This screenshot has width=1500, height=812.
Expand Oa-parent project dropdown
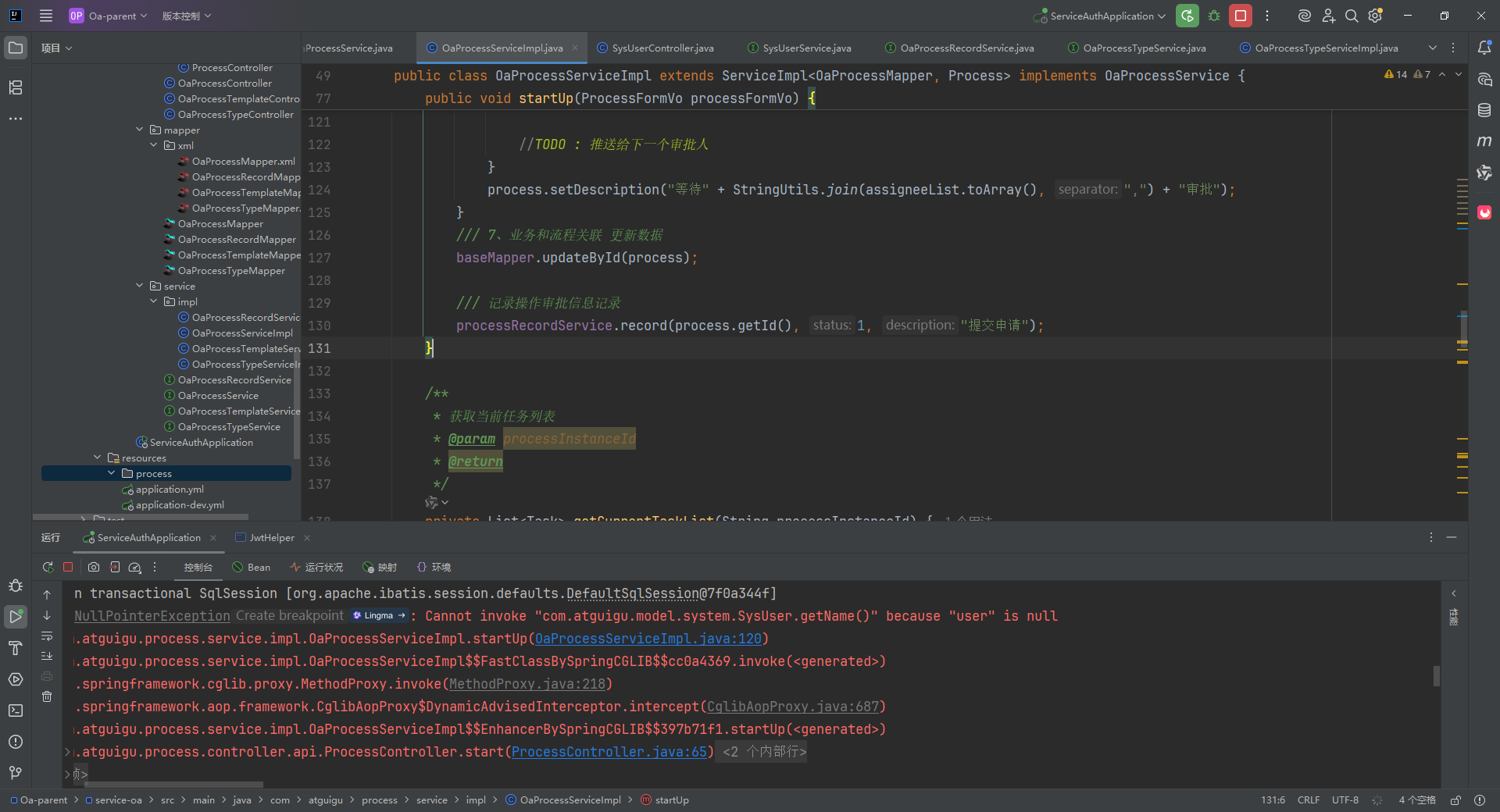[108, 16]
